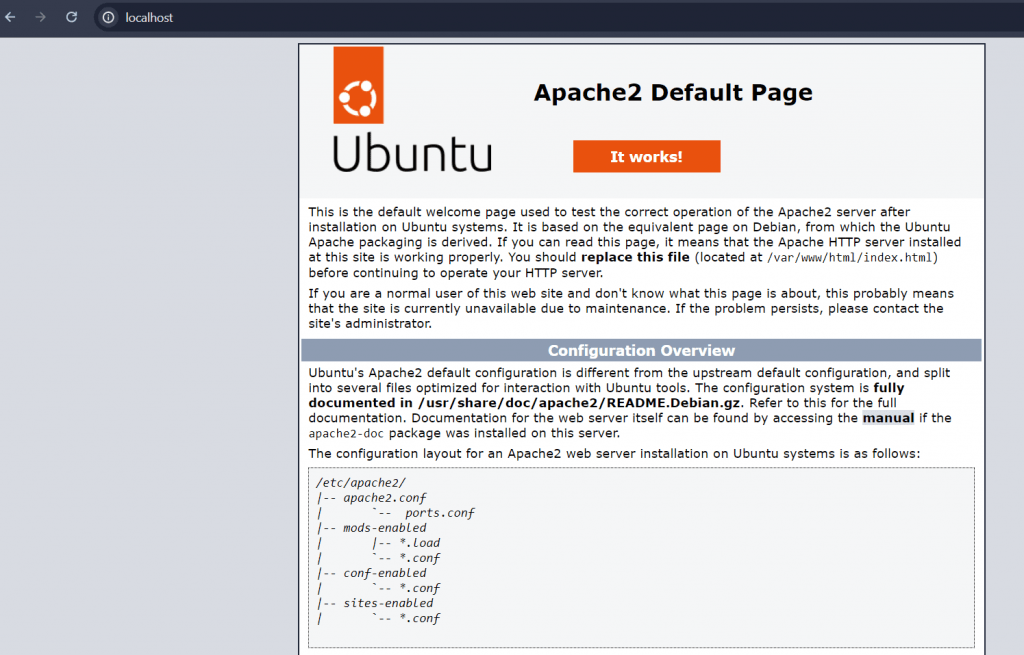Click mods-enabled in the configuration tree

point(384,528)
